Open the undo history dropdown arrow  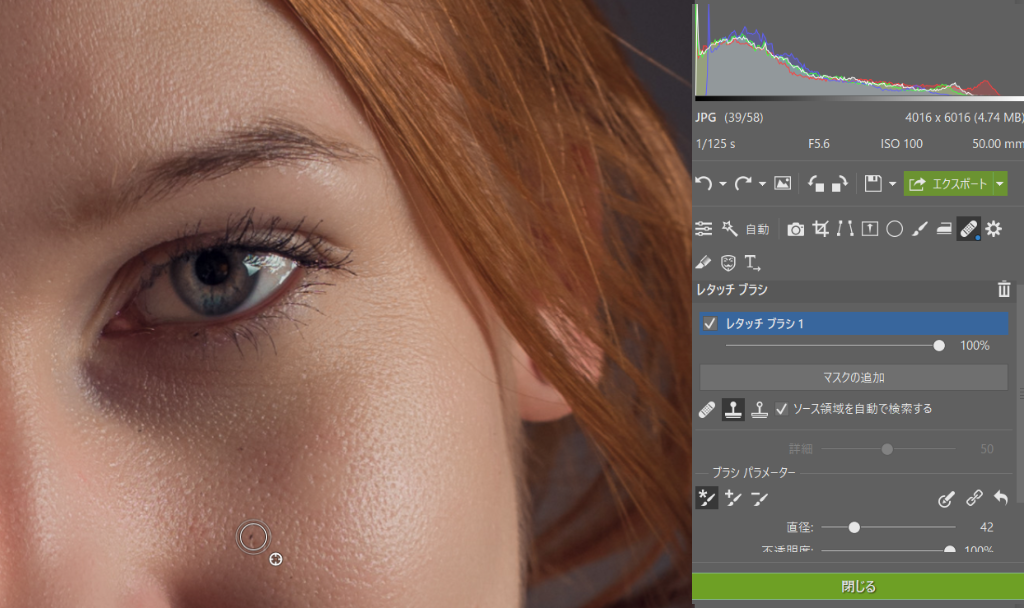pyautogui.click(x=723, y=184)
